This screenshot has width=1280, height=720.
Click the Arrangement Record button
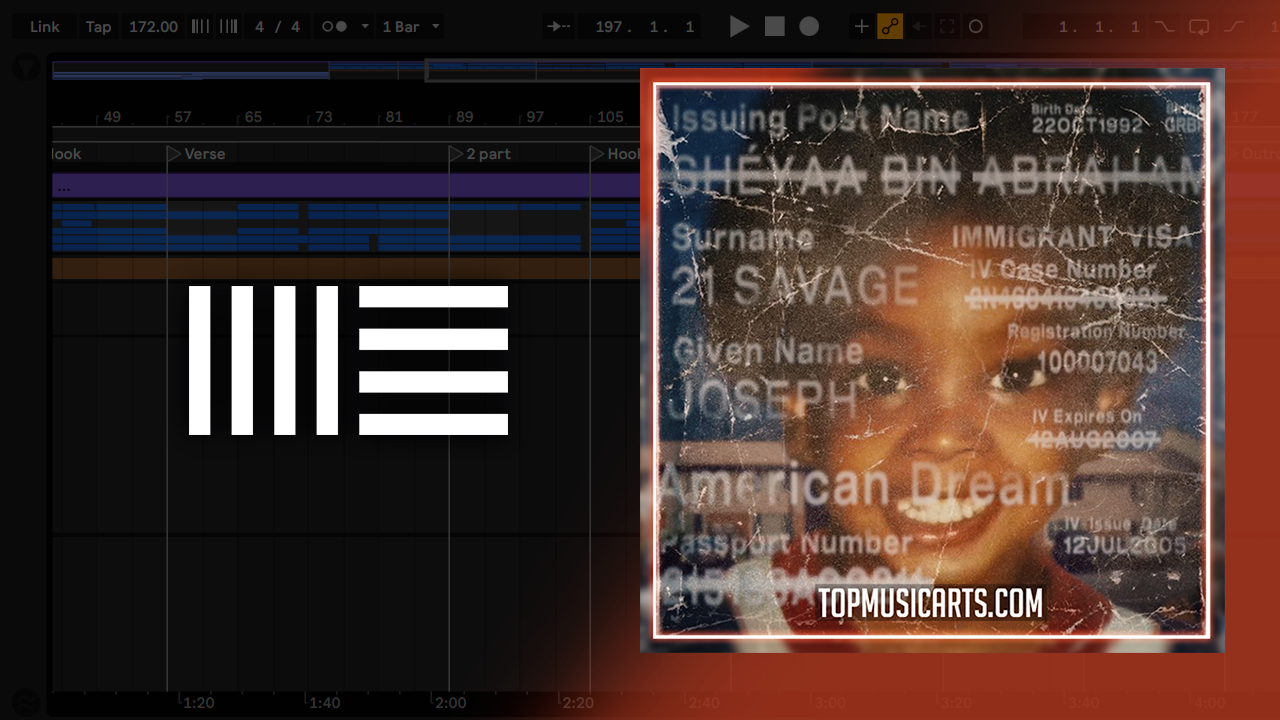click(809, 27)
